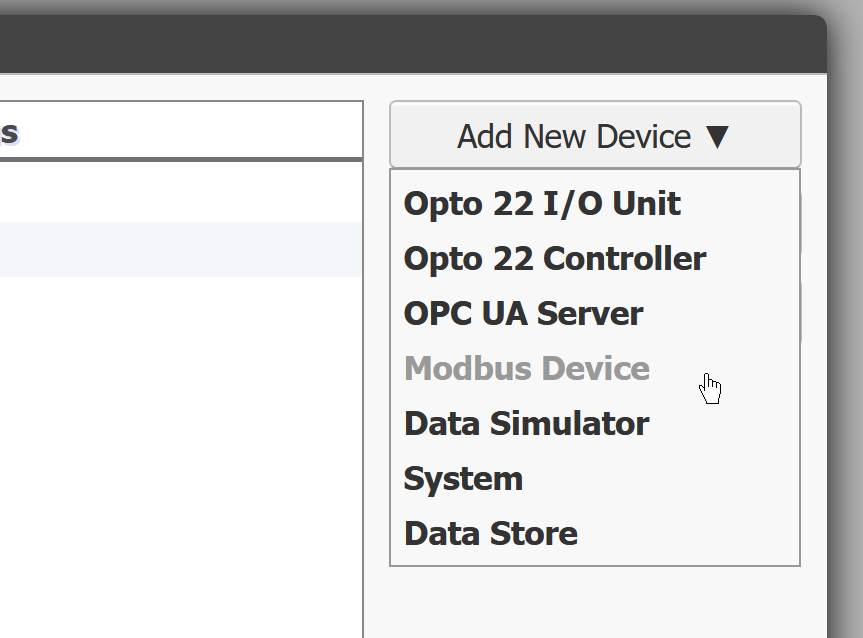Click the 'Add New Device' label text
Image resolution: width=863 pixels, height=638 pixels.
tap(574, 137)
